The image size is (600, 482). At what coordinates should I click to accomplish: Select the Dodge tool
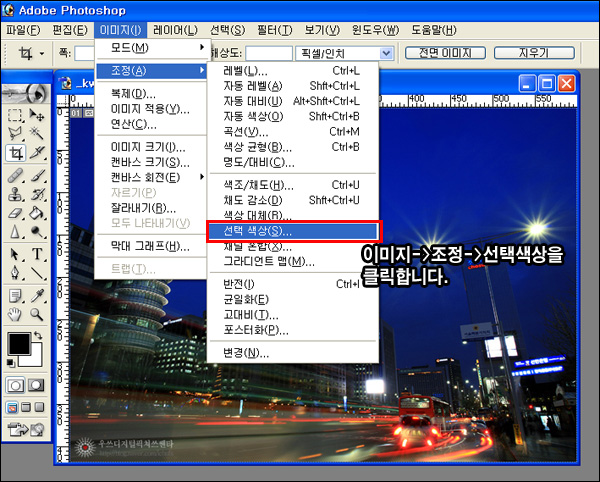[x=37, y=232]
